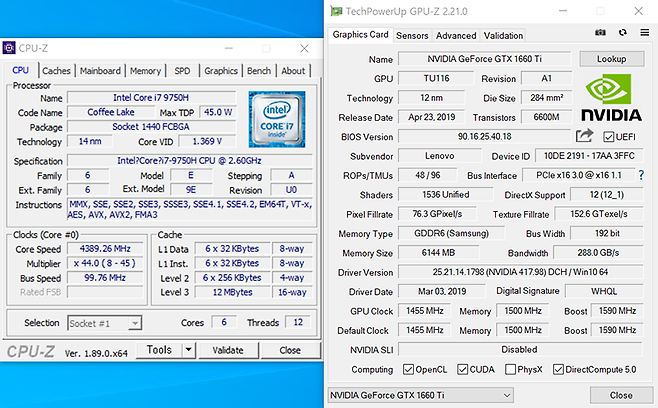Click the Driver Version field
Image resolution: width=658 pixels, height=408 pixels.
(x=520, y=272)
